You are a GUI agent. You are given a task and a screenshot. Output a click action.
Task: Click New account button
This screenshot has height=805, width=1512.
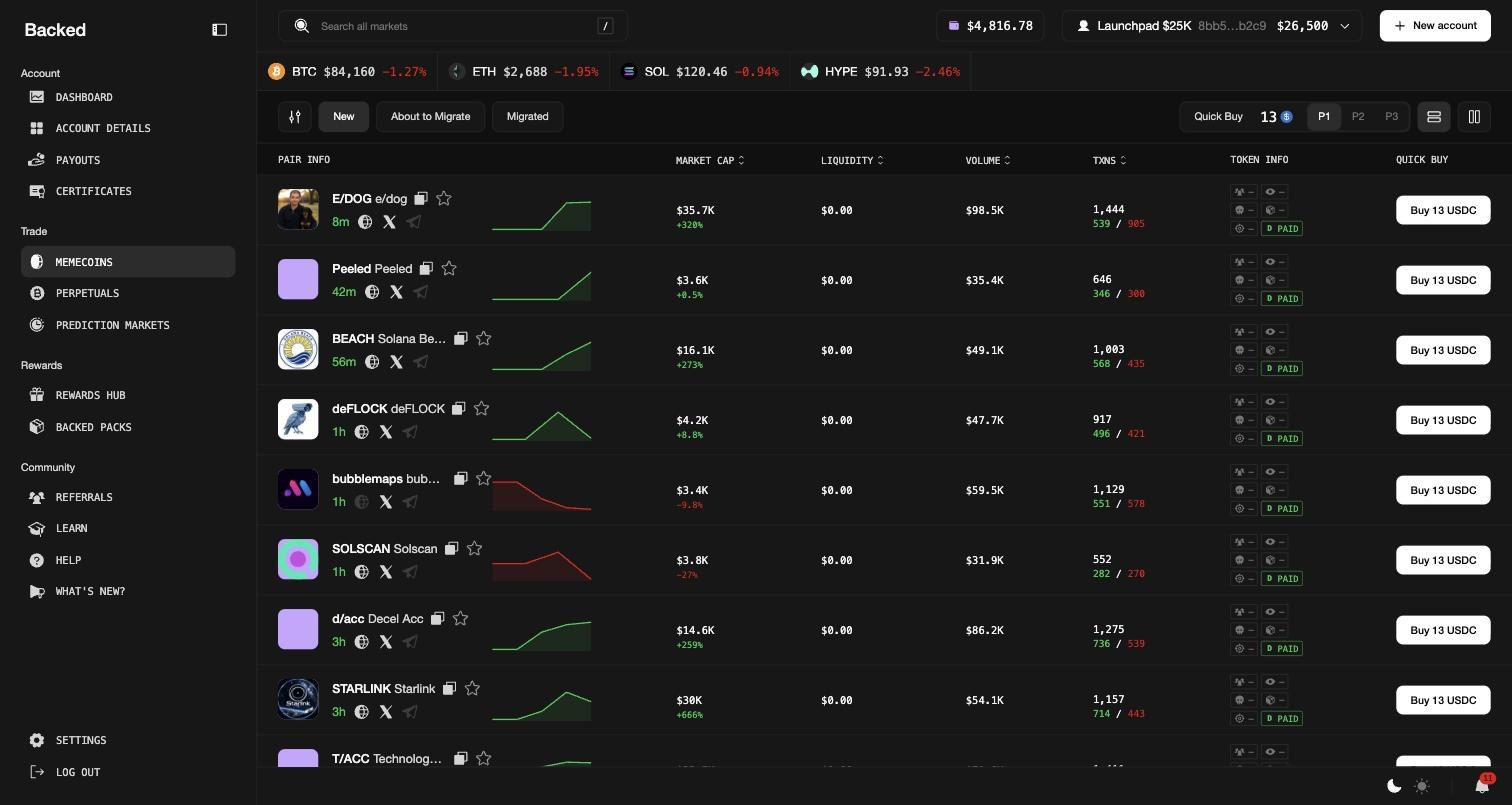tap(1435, 26)
